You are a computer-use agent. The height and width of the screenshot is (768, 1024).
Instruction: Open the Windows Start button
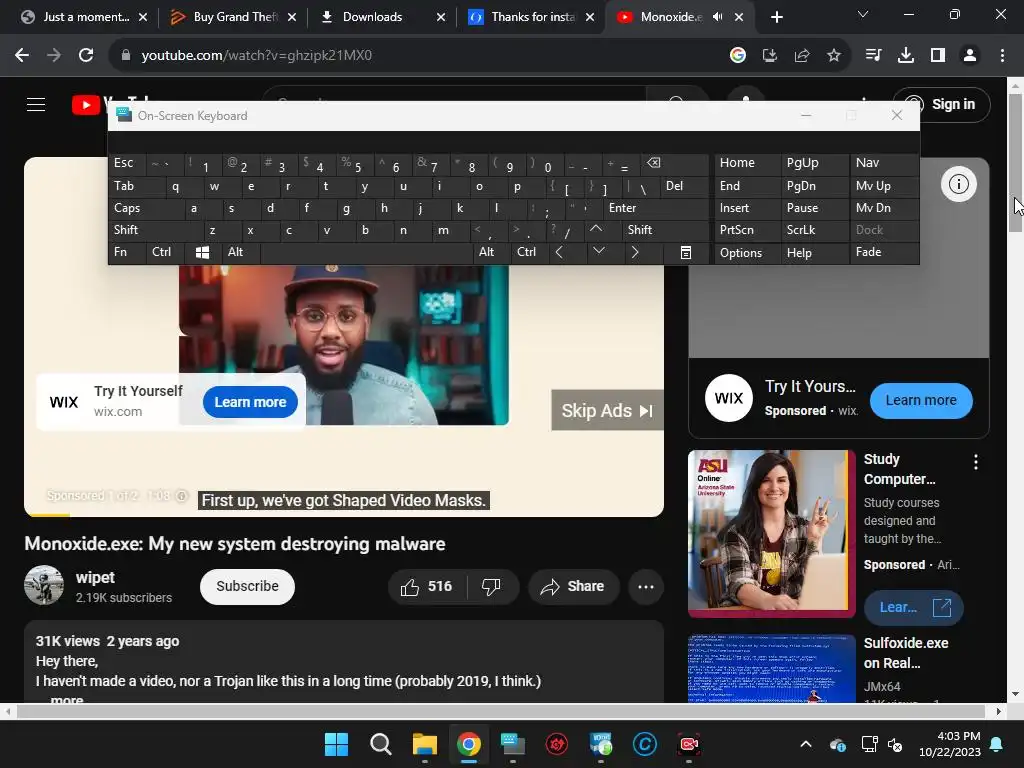(336, 744)
